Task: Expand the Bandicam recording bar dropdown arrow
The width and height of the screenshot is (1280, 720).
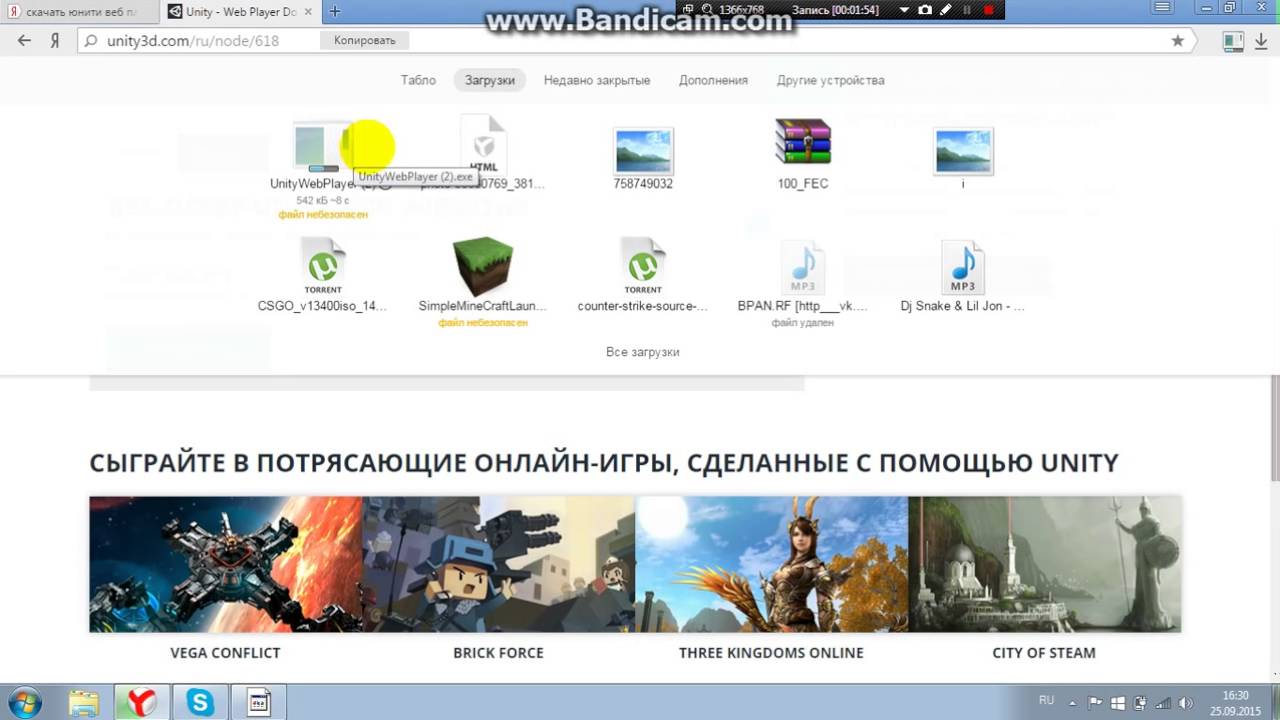Action: 904,9
